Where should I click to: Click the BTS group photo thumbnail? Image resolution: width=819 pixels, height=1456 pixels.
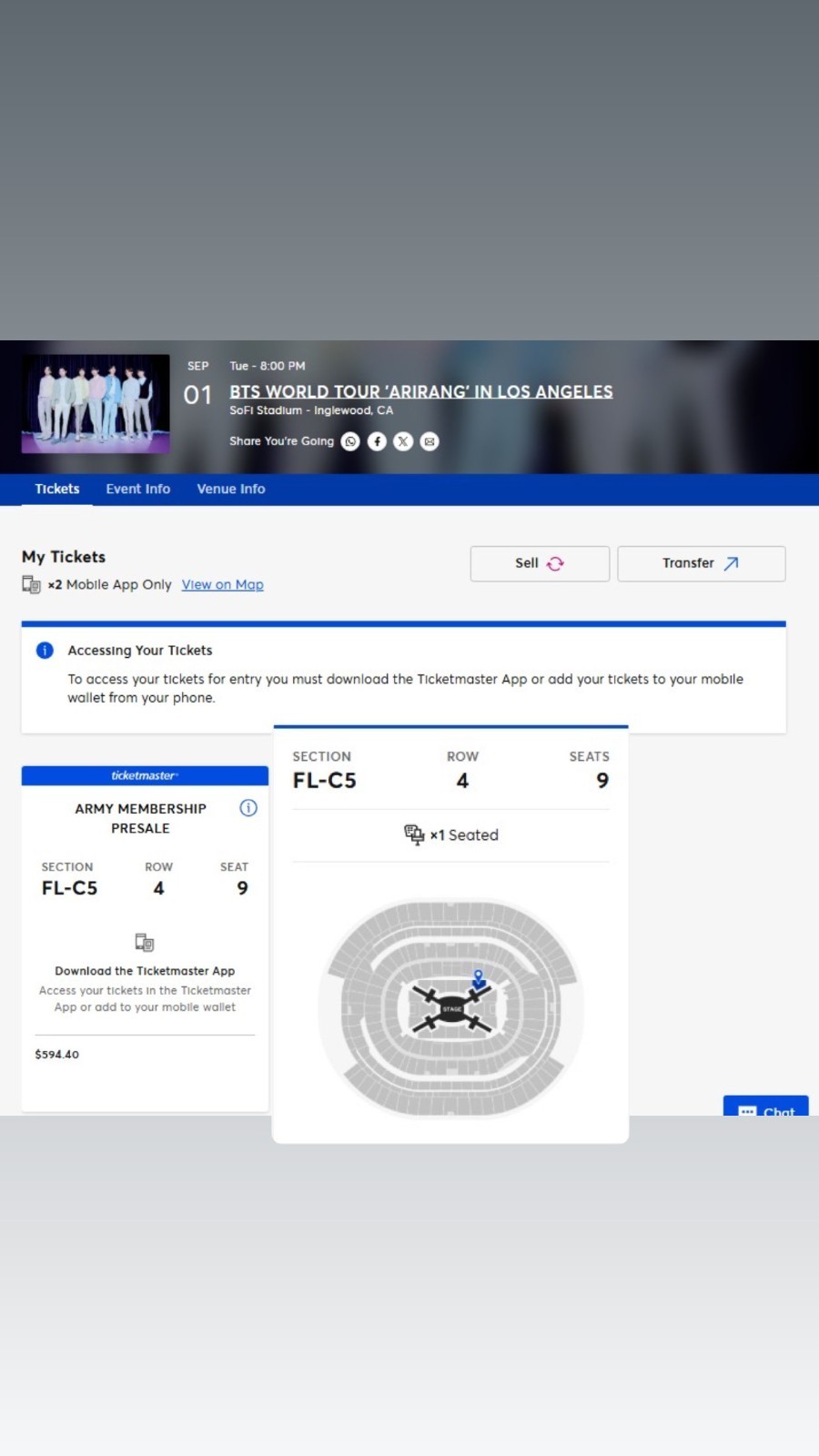click(96, 403)
